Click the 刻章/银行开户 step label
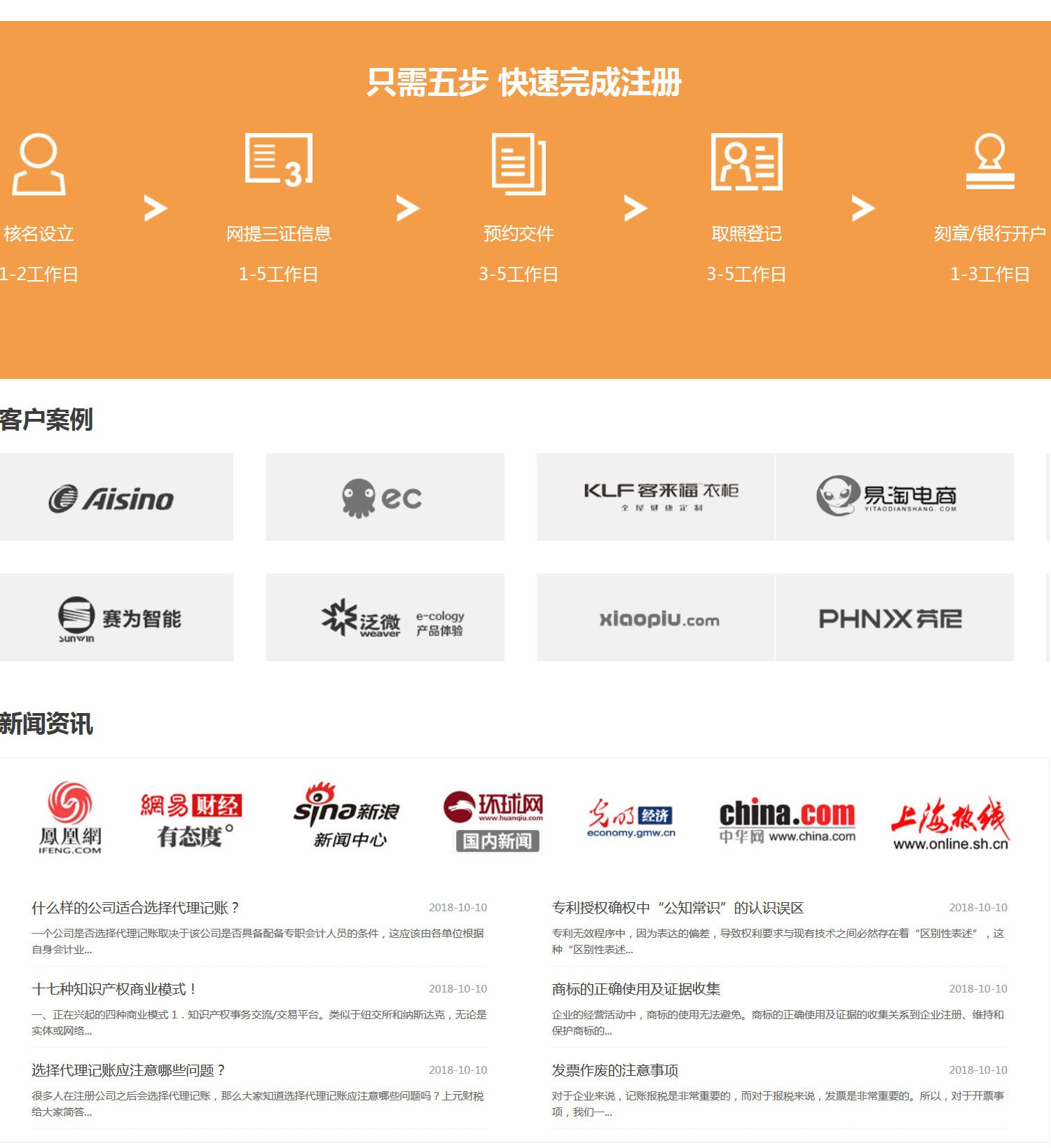The image size is (1051, 1148). click(x=990, y=234)
